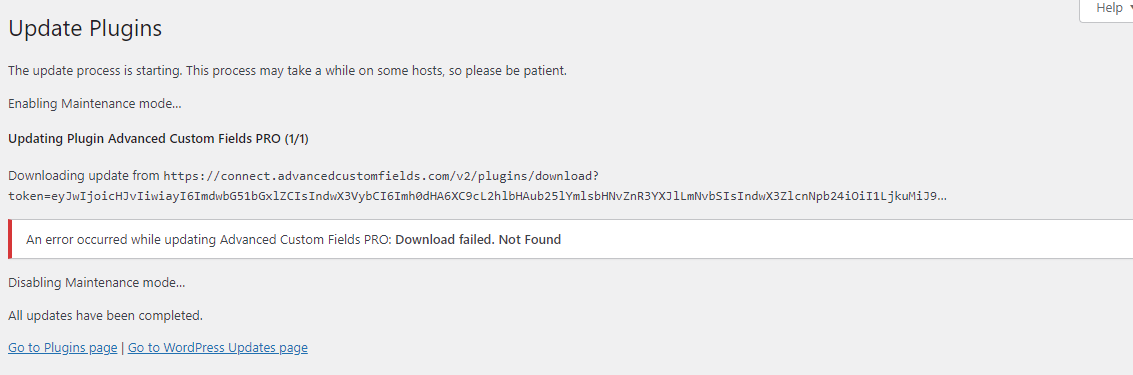This screenshot has height=375, width=1133.
Task: Click the 'update process is starting' paragraph
Action: [288, 71]
